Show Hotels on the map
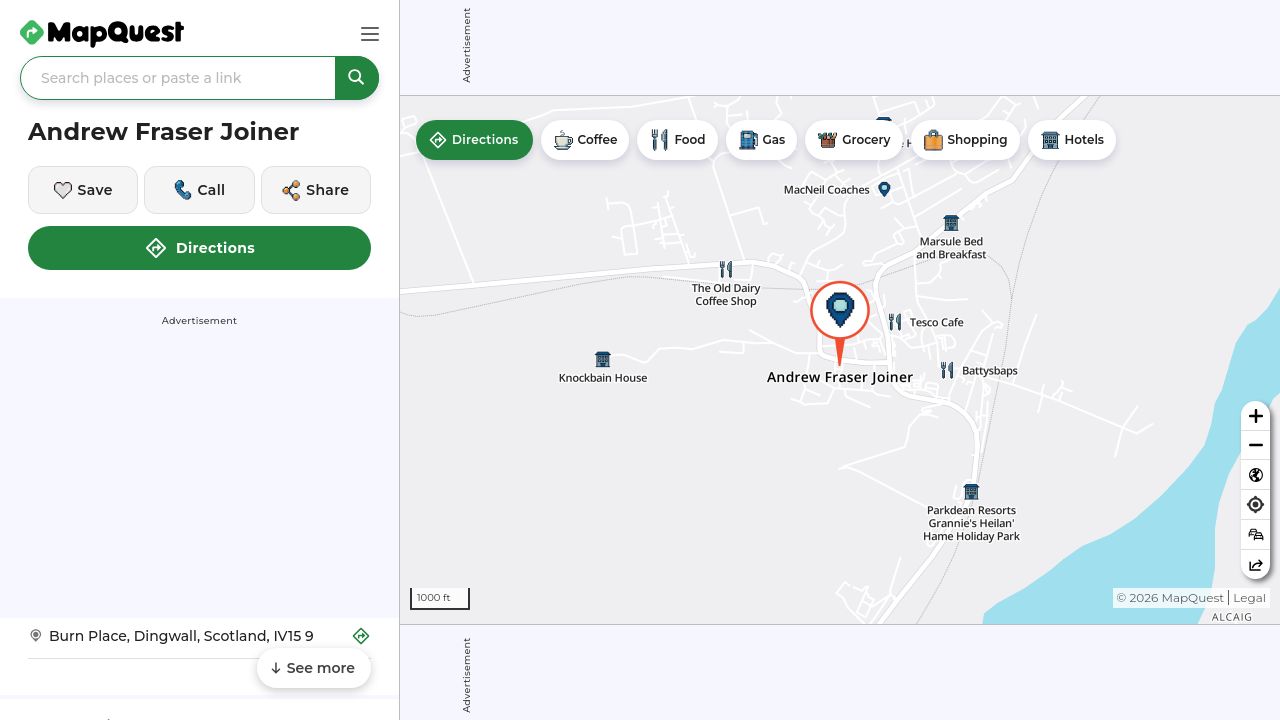This screenshot has height=720, width=1280. point(1072,140)
